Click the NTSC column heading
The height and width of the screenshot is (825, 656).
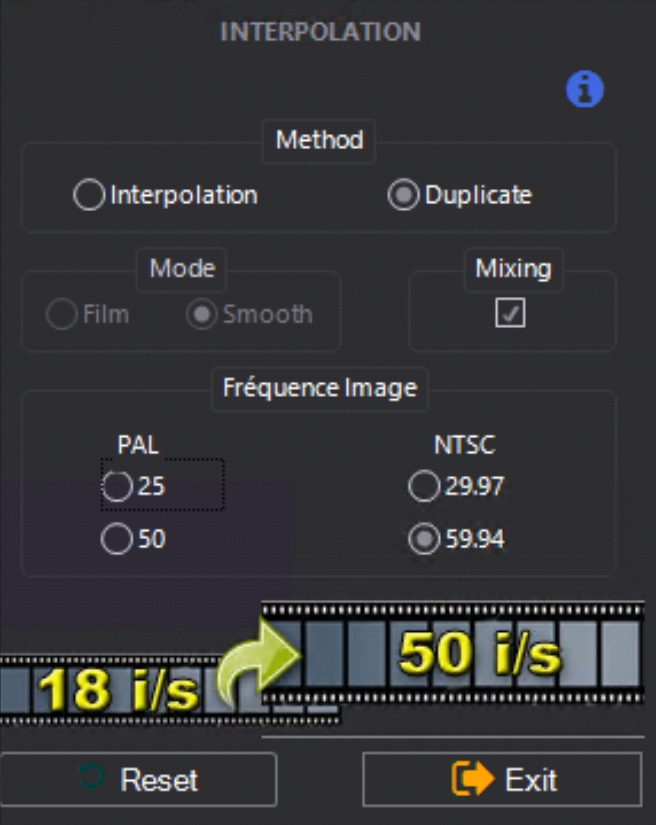coord(464,445)
